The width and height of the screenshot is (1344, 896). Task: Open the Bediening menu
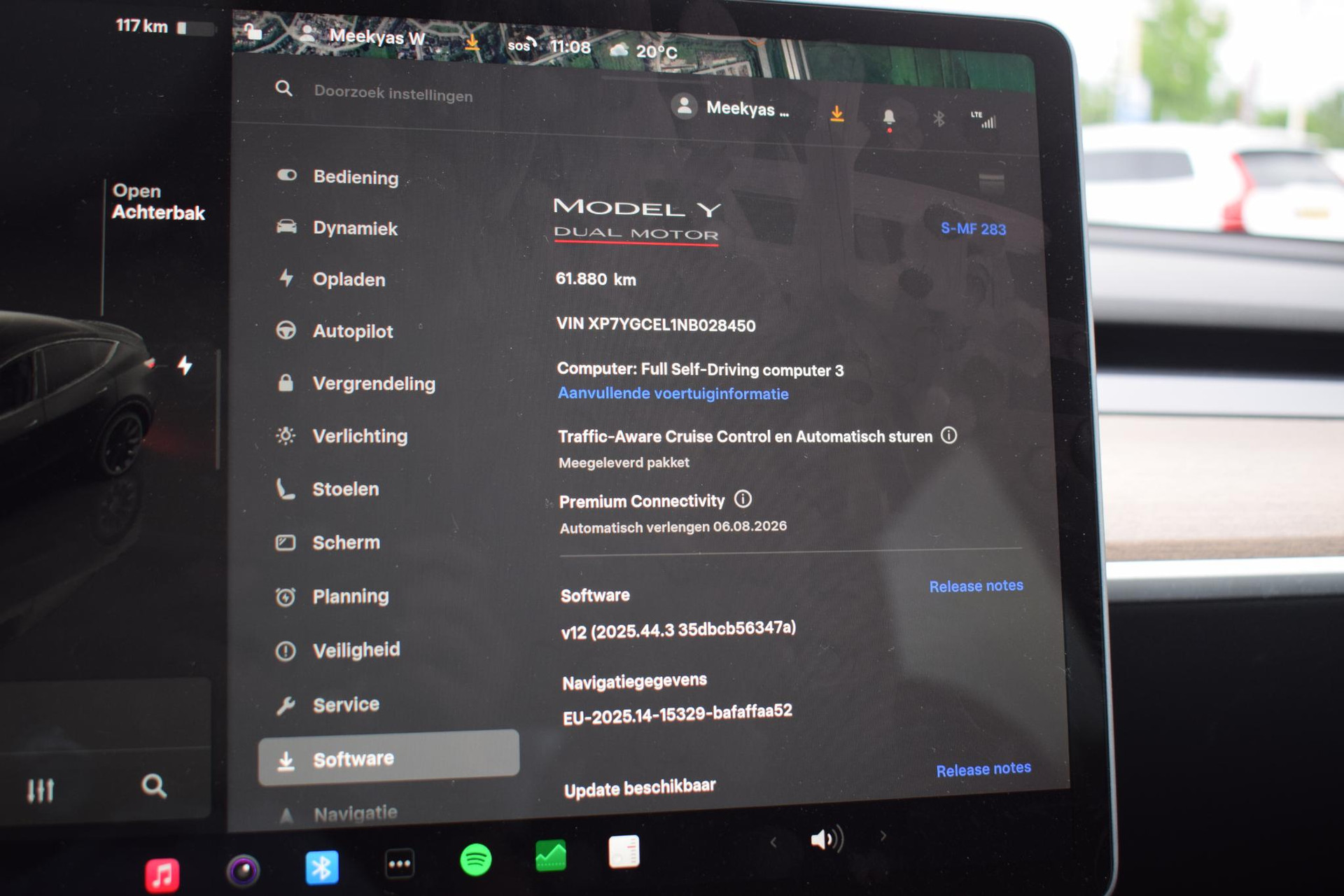(x=338, y=176)
